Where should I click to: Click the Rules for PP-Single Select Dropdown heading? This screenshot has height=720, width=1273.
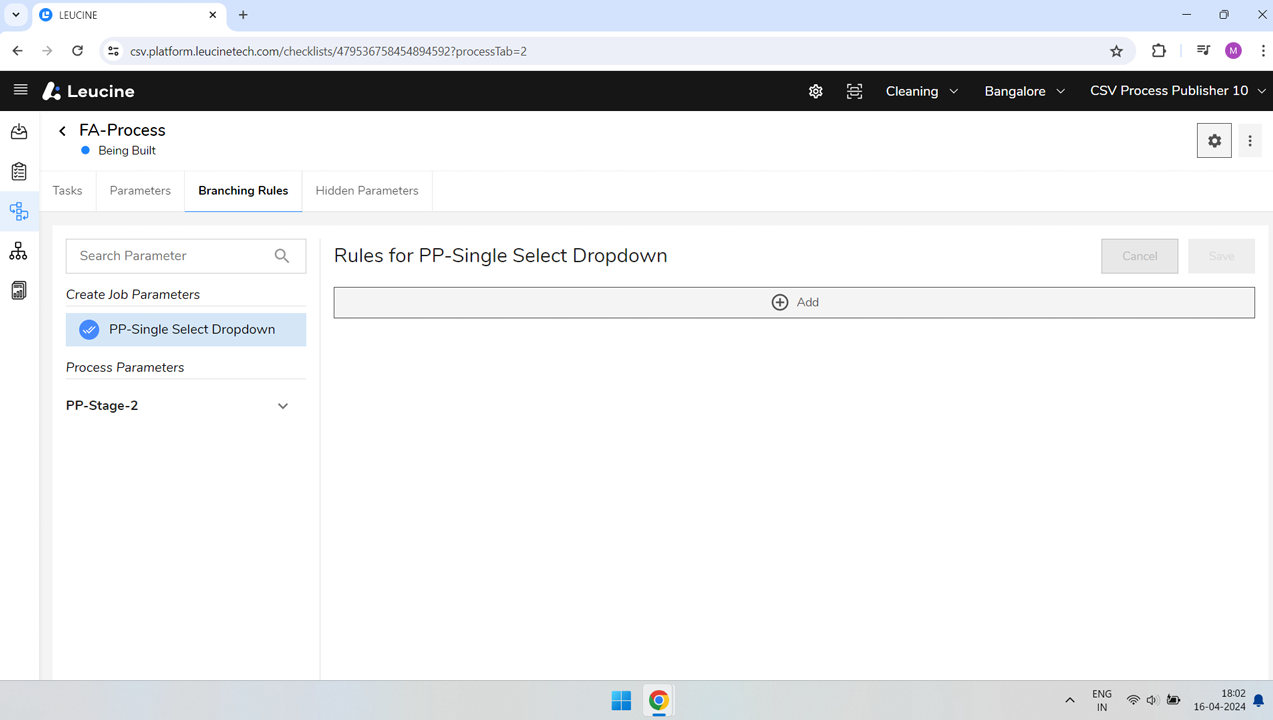click(500, 256)
